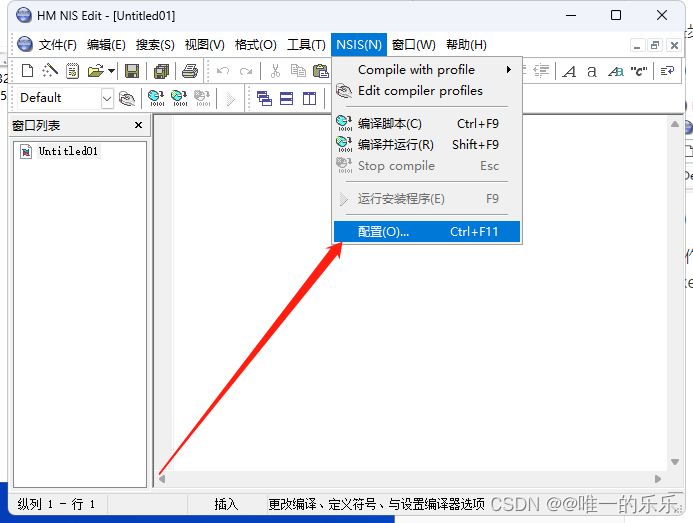The height and width of the screenshot is (523, 693).
Task: Open the 文件(F) menu
Action: click(57, 45)
